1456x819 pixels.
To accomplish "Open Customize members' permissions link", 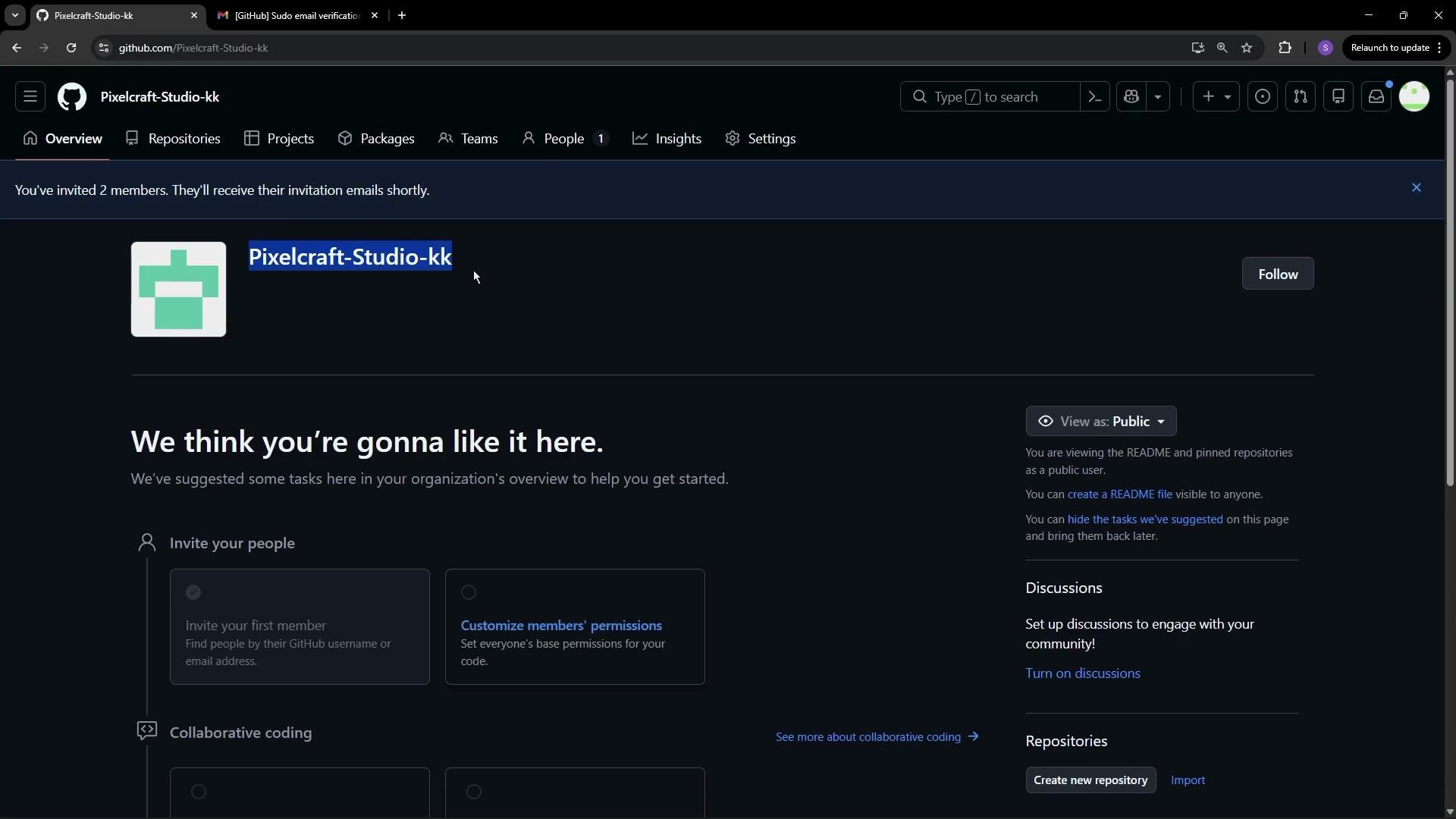I will click(x=561, y=626).
